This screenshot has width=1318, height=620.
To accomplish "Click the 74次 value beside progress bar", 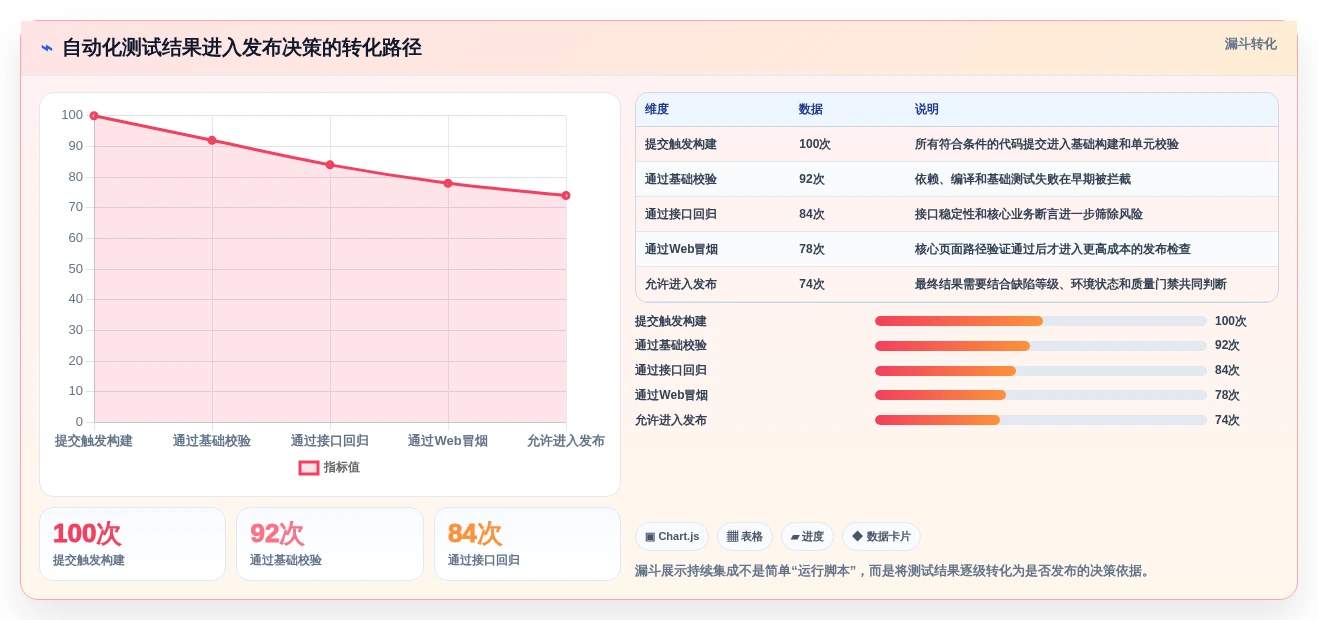I will tap(1227, 420).
